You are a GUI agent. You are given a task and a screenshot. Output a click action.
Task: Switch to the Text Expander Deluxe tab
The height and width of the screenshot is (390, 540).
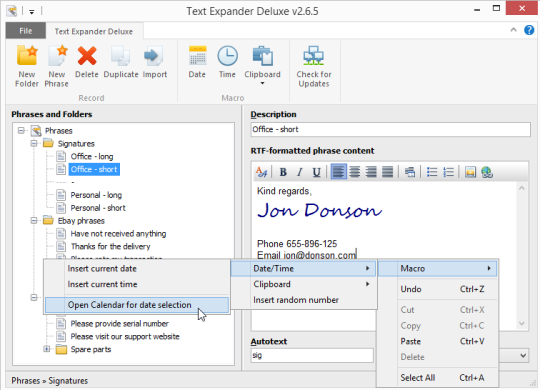[x=94, y=31]
